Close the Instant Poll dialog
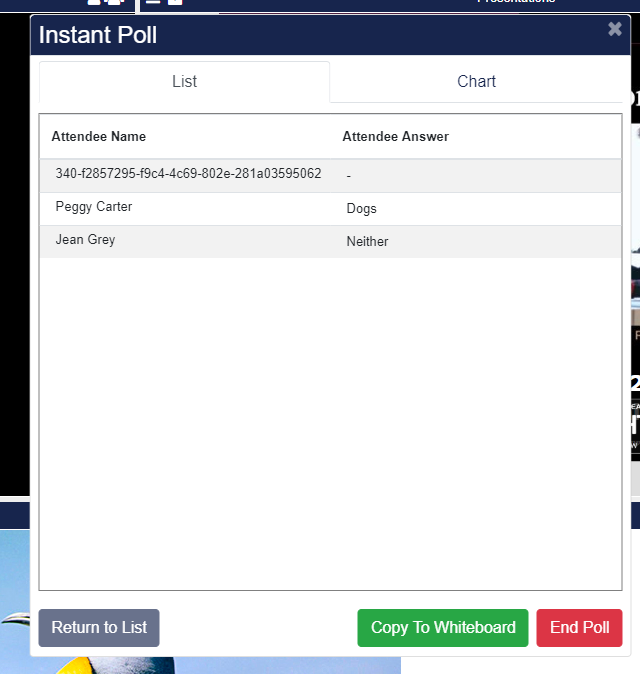This screenshot has height=674, width=640. pos(614,29)
